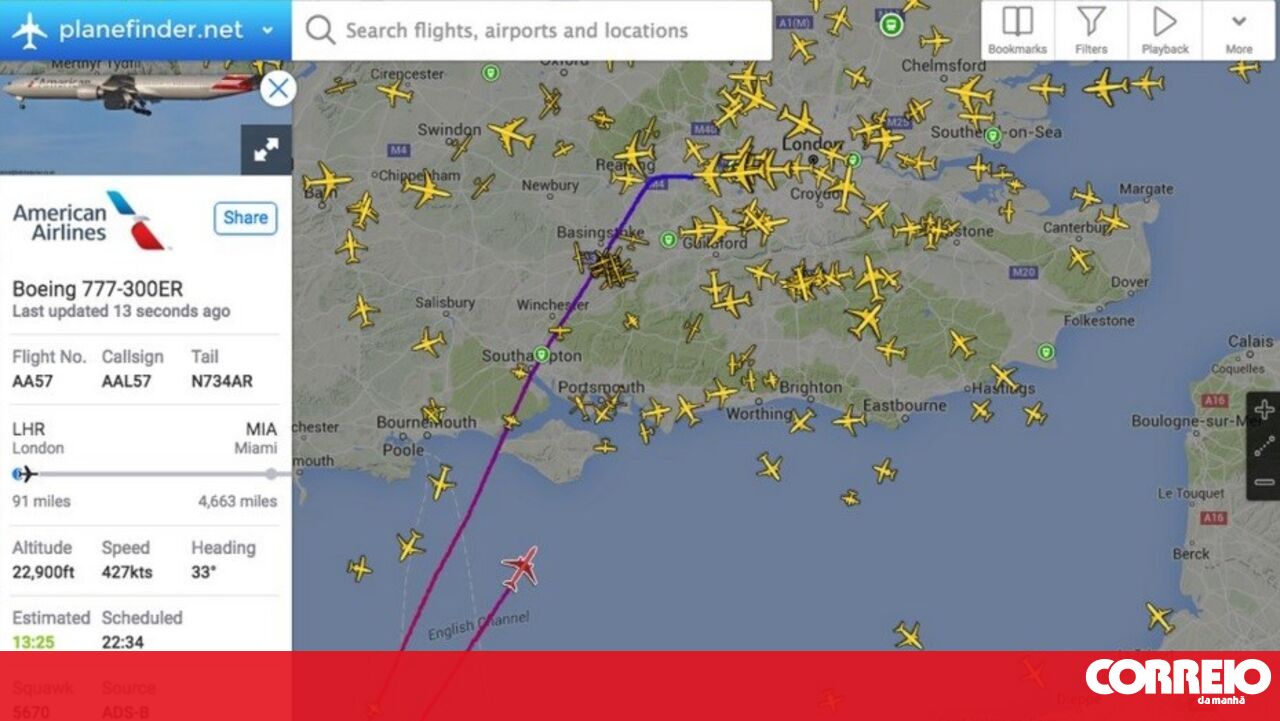
Task: Expand the More menu
Action: point(1239,30)
